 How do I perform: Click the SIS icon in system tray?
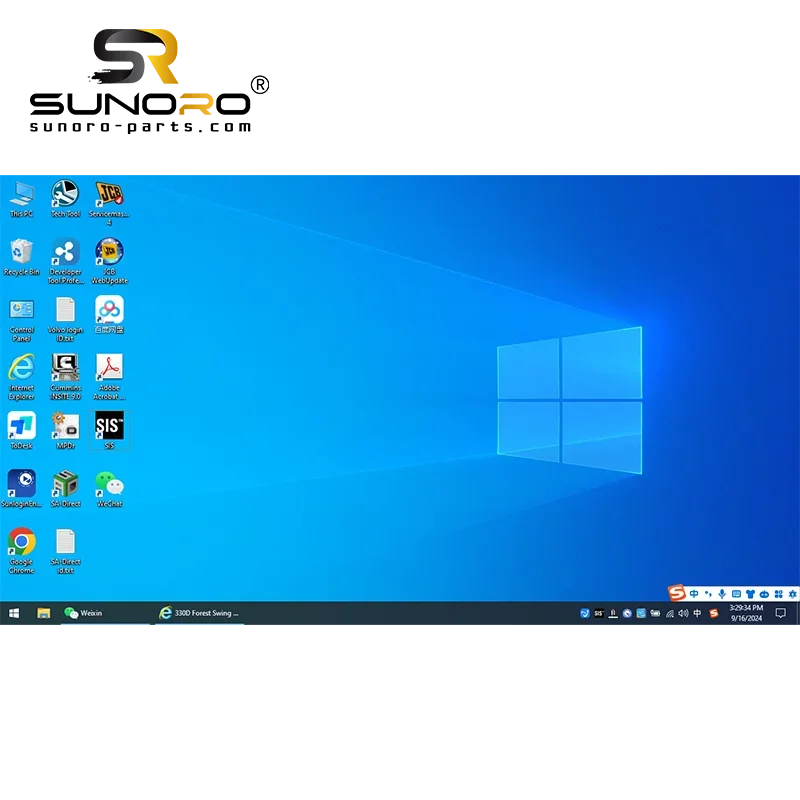(599, 613)
